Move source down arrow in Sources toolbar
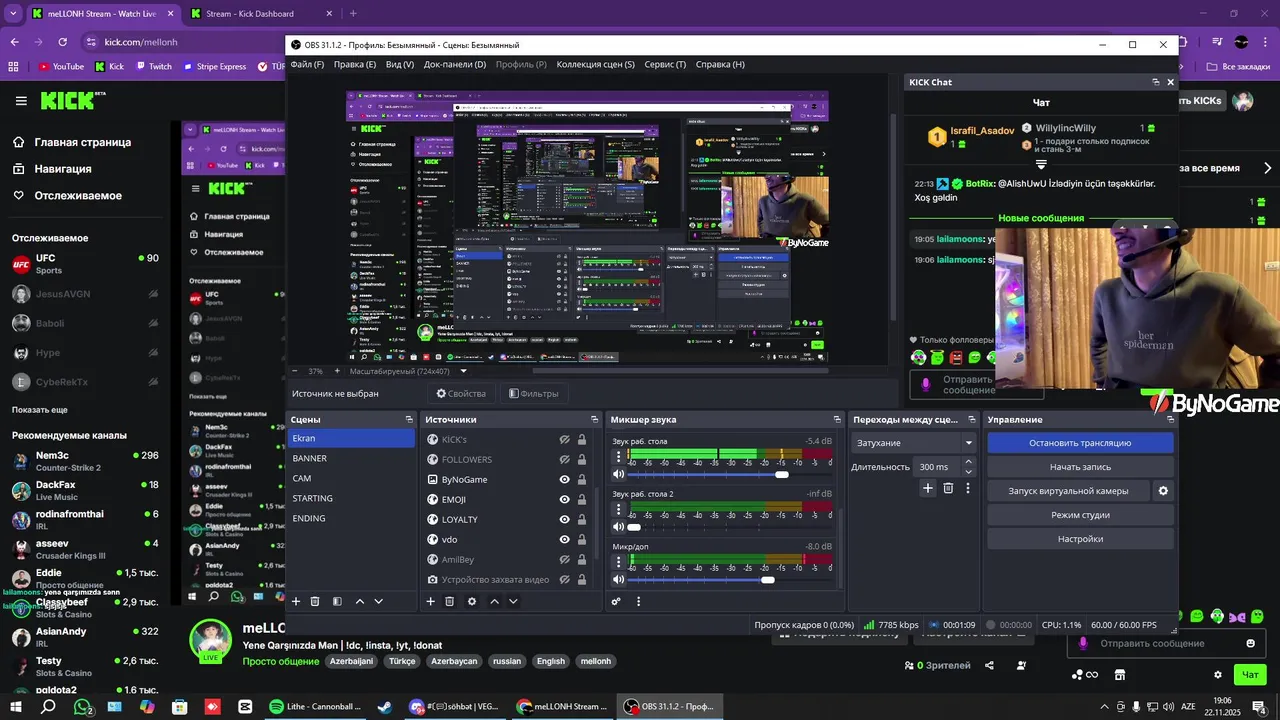 (x=513, y=601)
